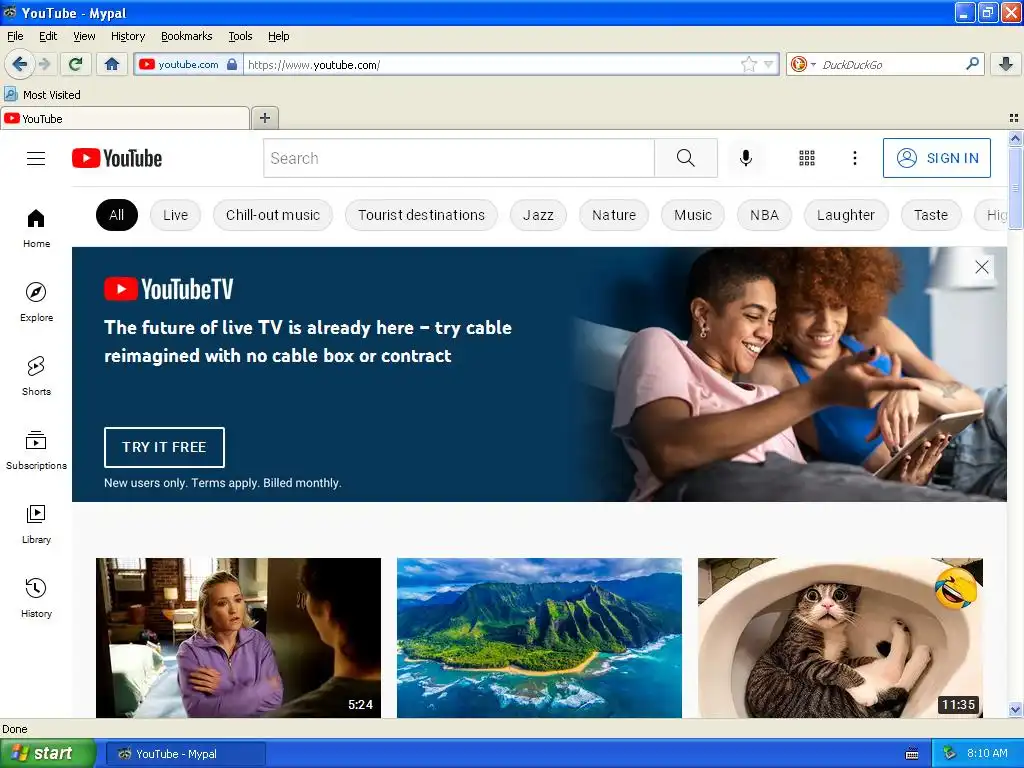Open the File menu
Screen dimensions: 1024x768
point(15,36)
